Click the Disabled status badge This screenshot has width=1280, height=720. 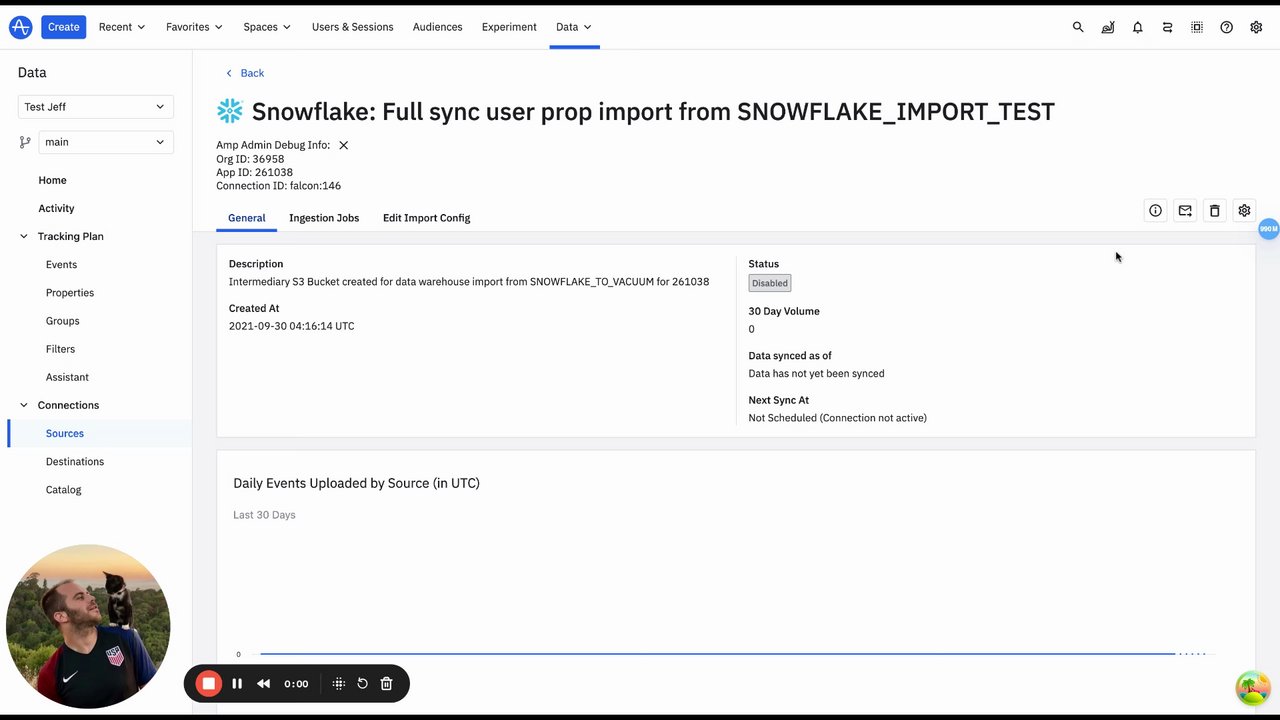coord(770,283)
